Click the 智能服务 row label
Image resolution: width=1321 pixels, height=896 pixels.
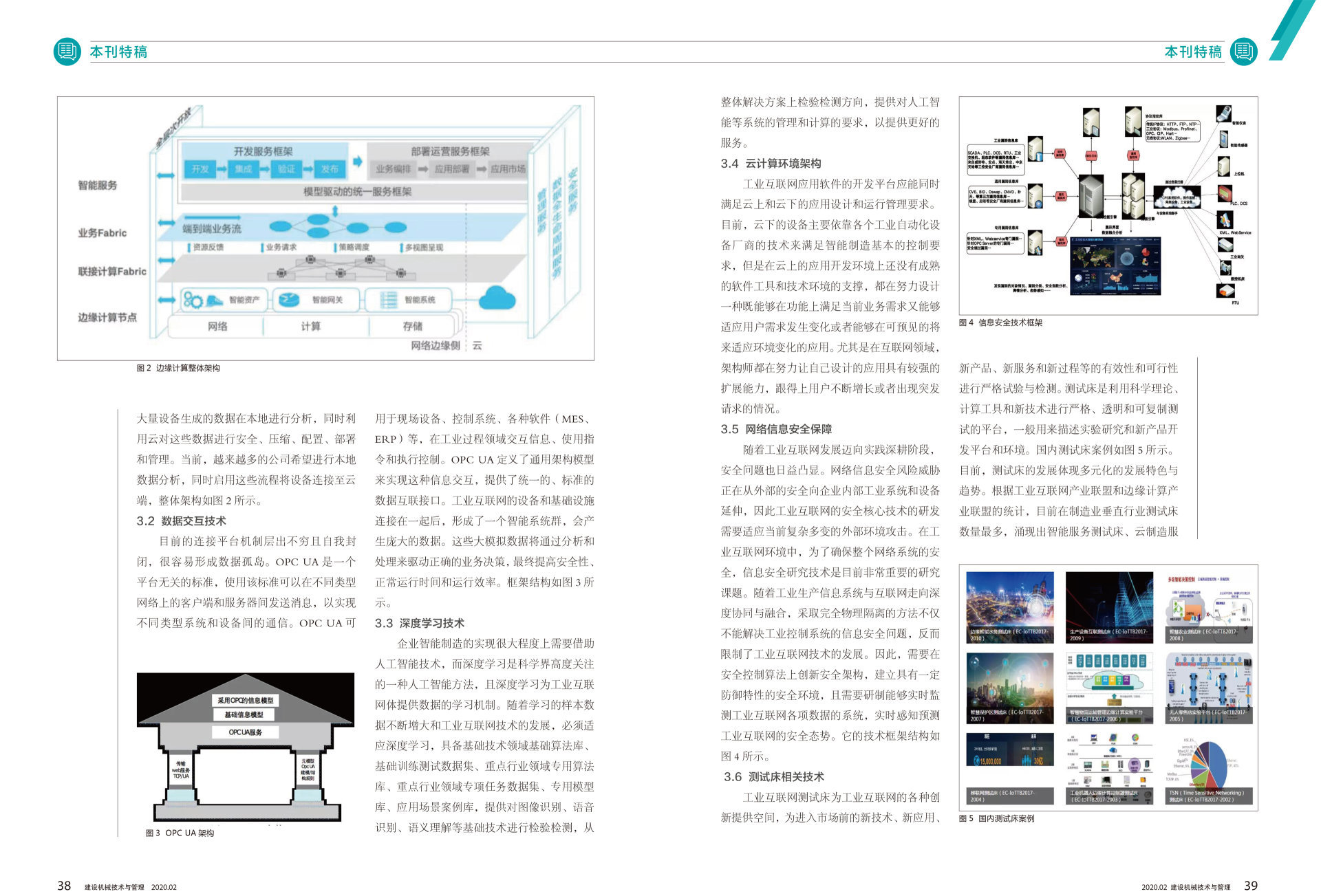coord(98,185)
